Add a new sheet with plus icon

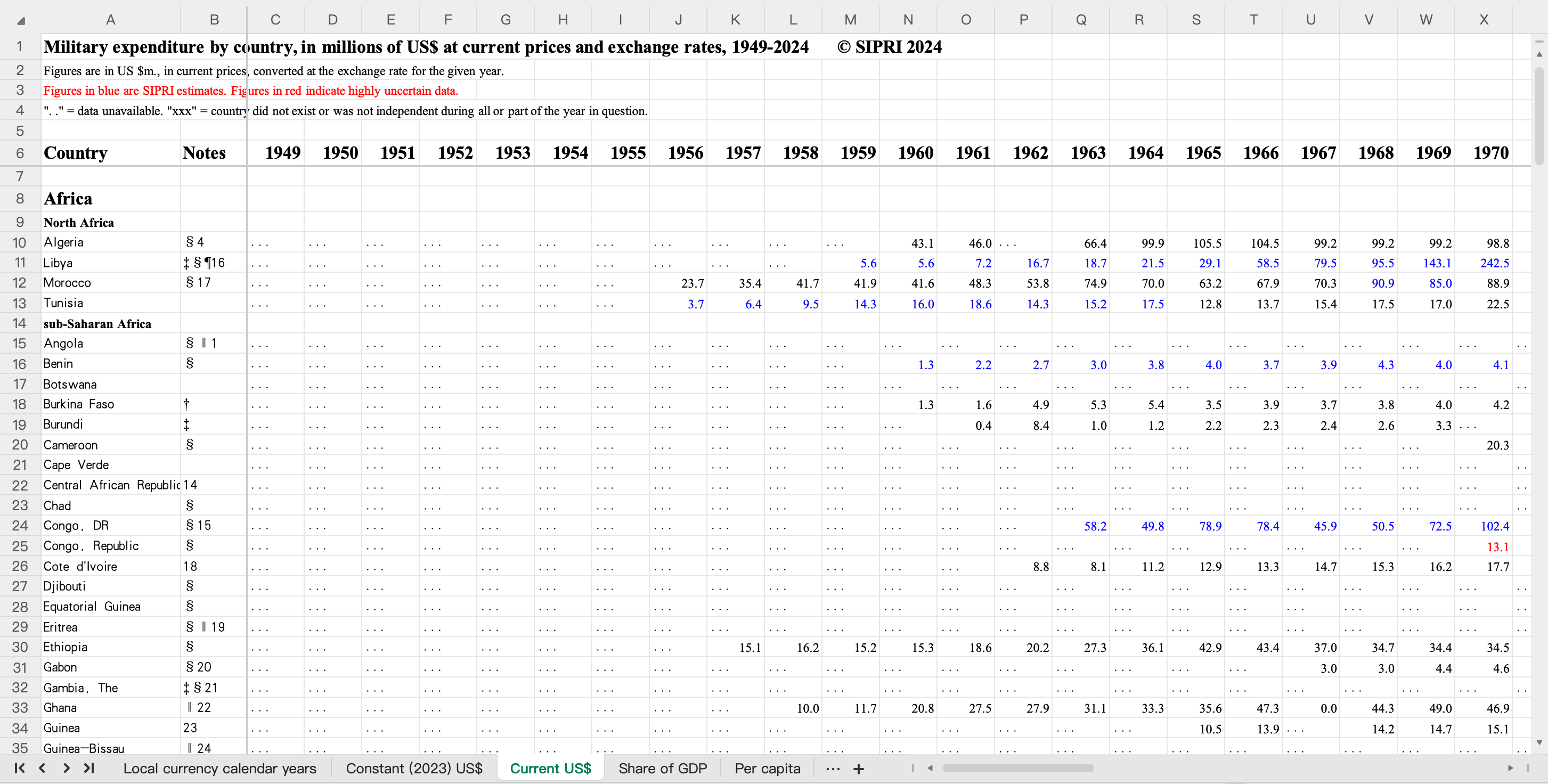click(x=859, y=769)
